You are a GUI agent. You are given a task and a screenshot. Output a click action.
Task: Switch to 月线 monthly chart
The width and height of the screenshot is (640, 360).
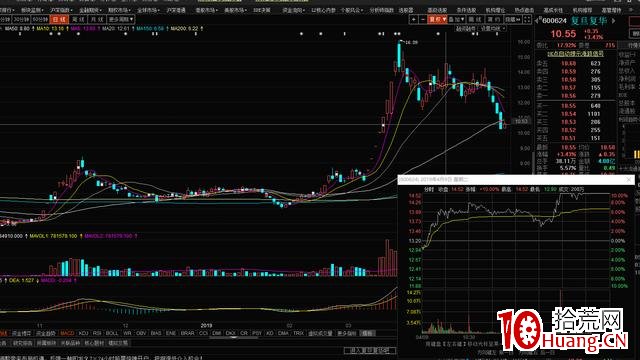point(97,19)
